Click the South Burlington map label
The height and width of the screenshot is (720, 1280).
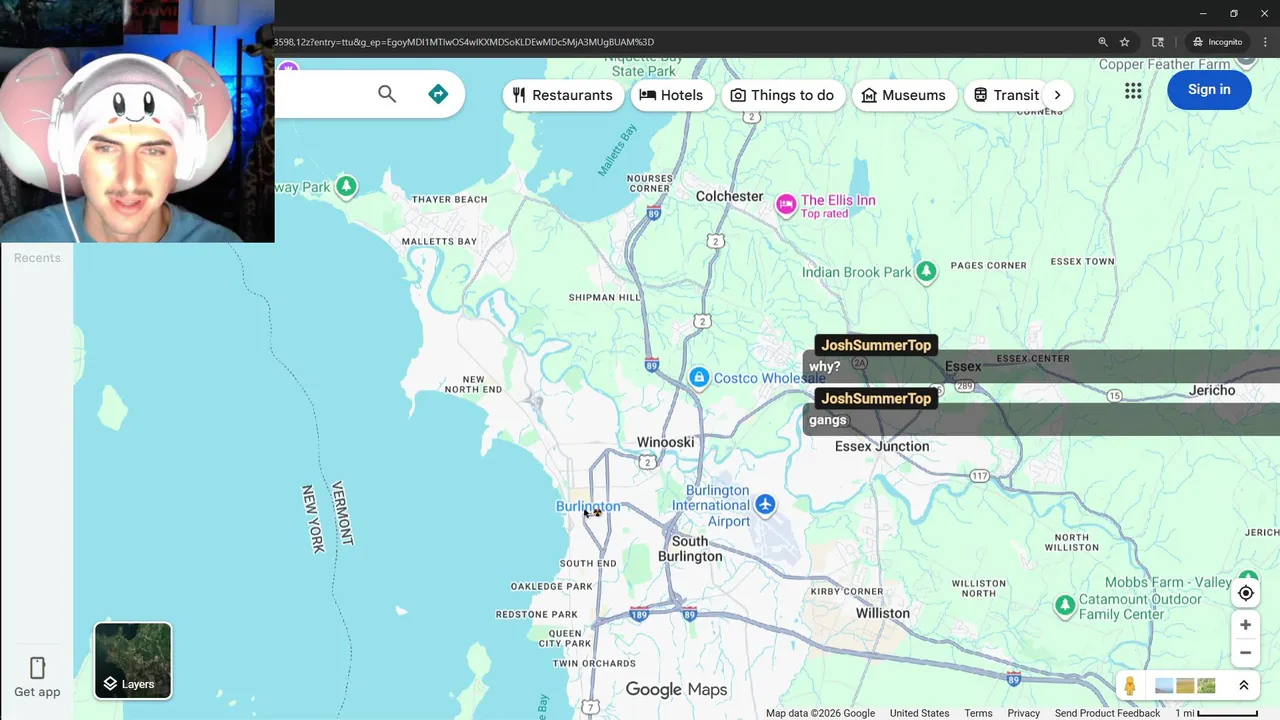coord(690,549)
